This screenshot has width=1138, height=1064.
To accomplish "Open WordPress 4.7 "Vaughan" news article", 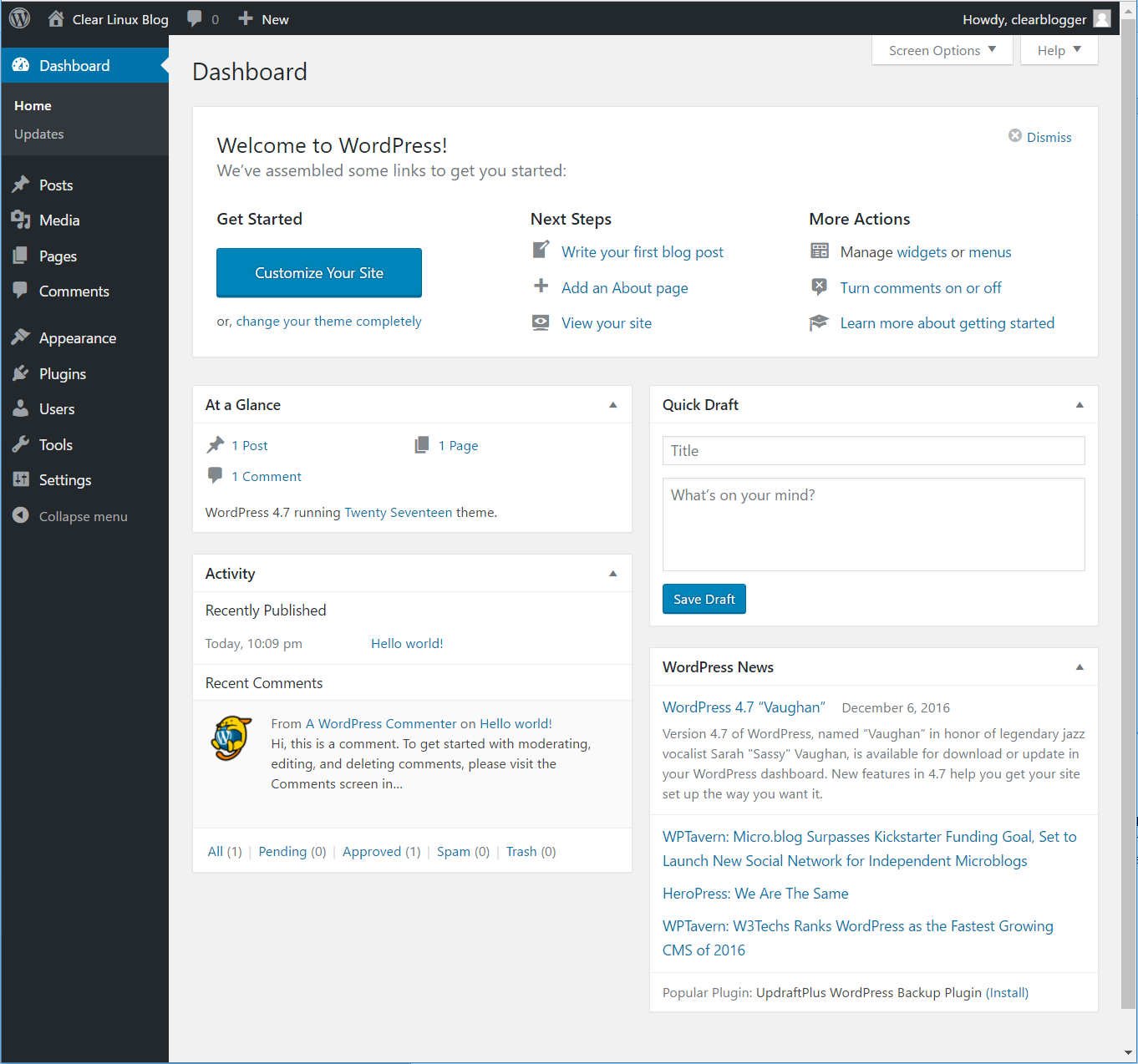I will tap(744, 707).
